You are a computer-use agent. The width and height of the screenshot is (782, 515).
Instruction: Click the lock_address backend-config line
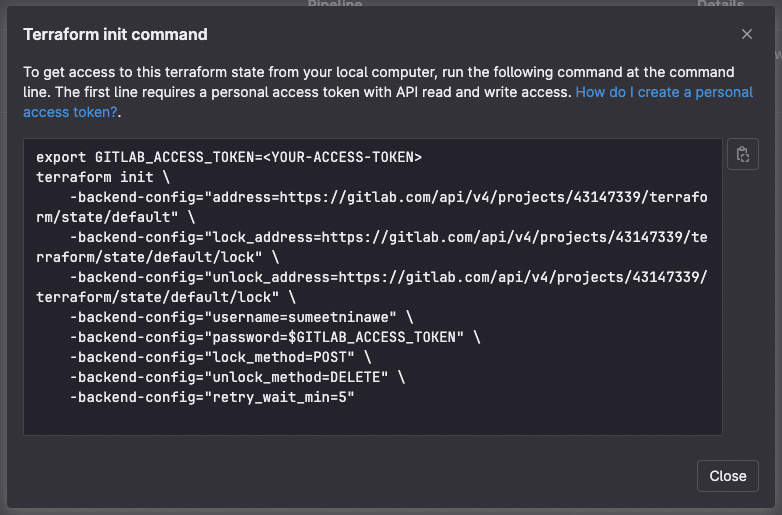[388, 237]
